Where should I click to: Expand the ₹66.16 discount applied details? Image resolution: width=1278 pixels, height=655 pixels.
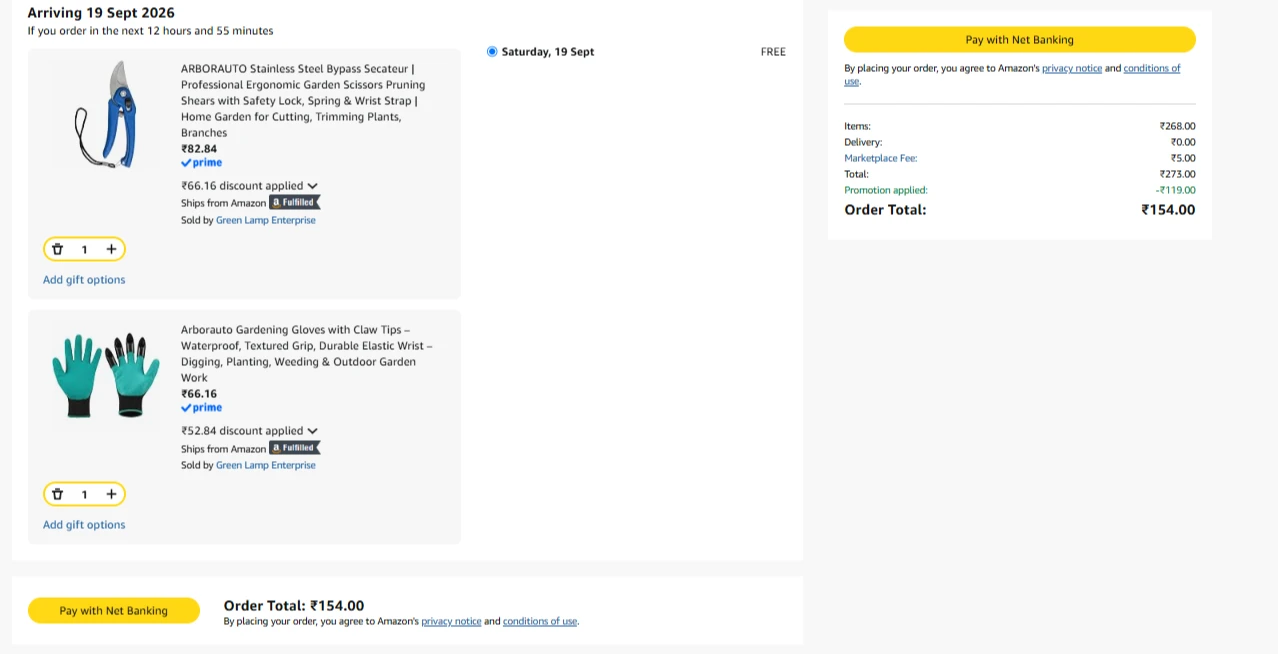[249, 186]
